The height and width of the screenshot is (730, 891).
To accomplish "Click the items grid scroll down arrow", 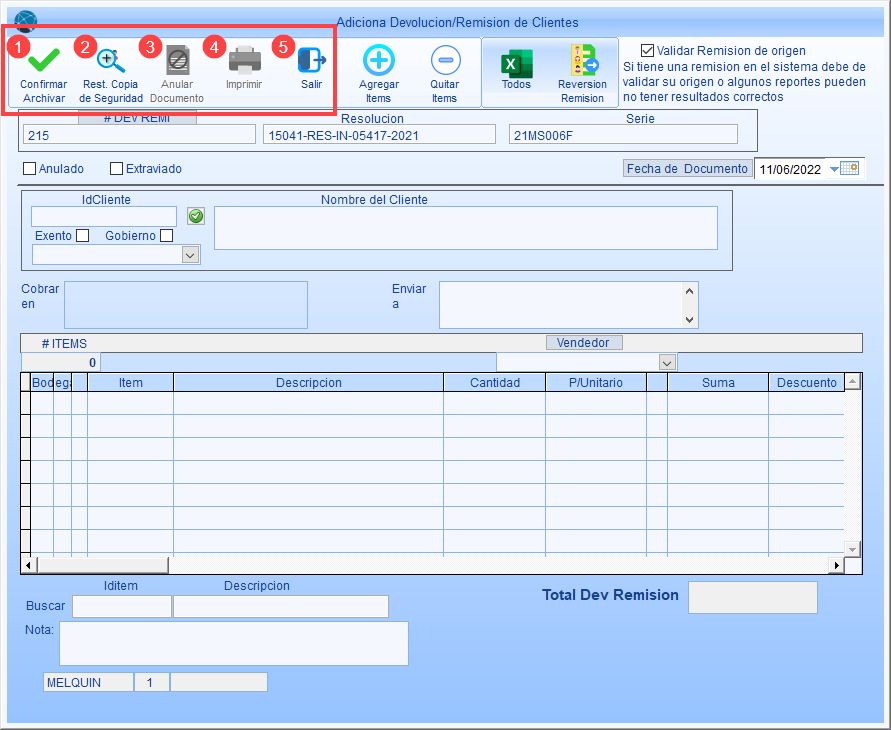I will [852, 549].
